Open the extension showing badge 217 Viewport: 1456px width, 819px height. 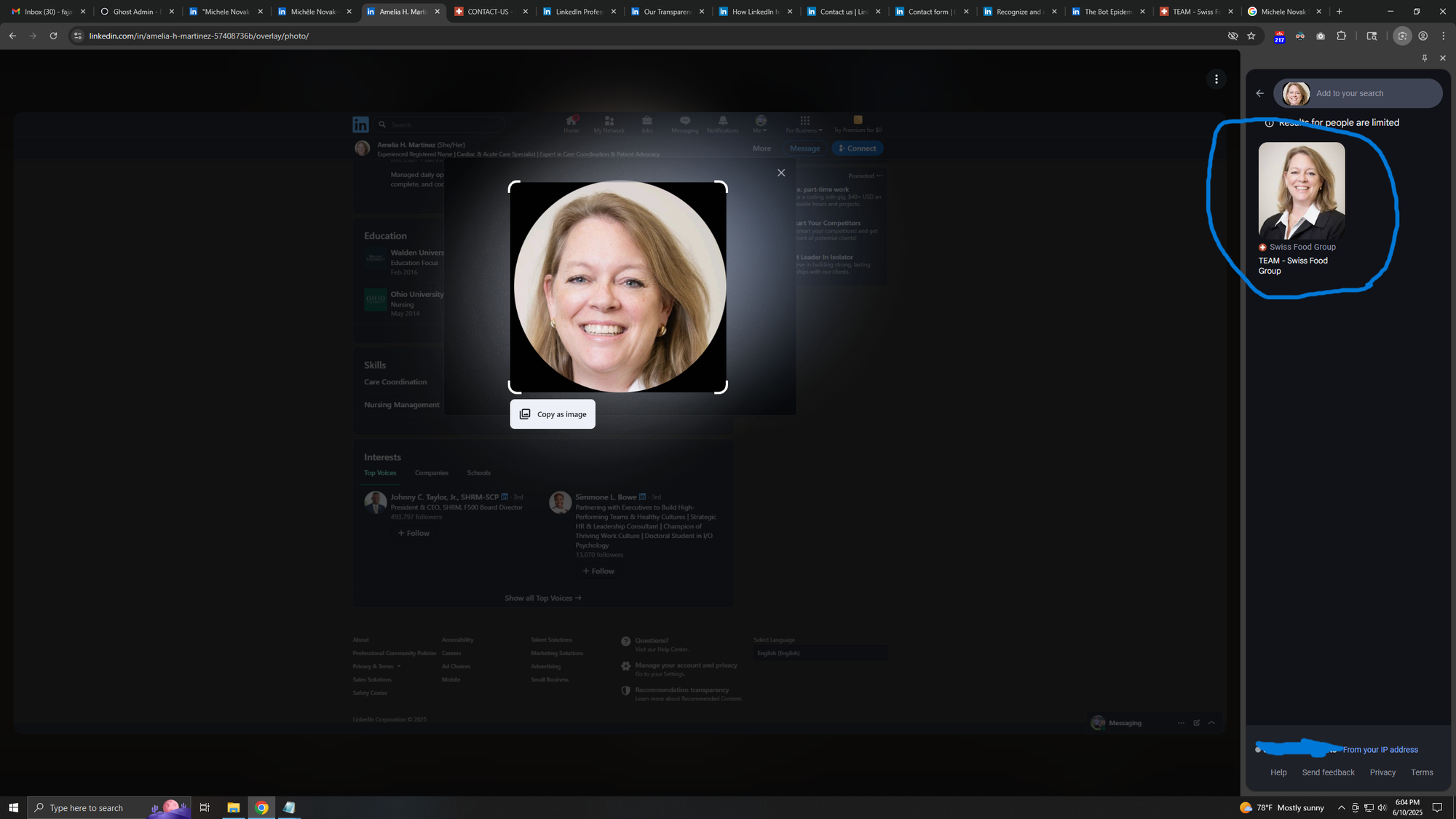[1279, 36]
